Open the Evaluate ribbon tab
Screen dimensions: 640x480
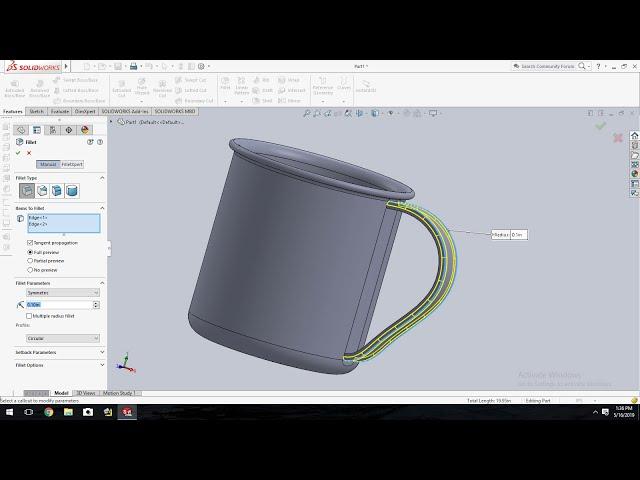coord(60,112)
